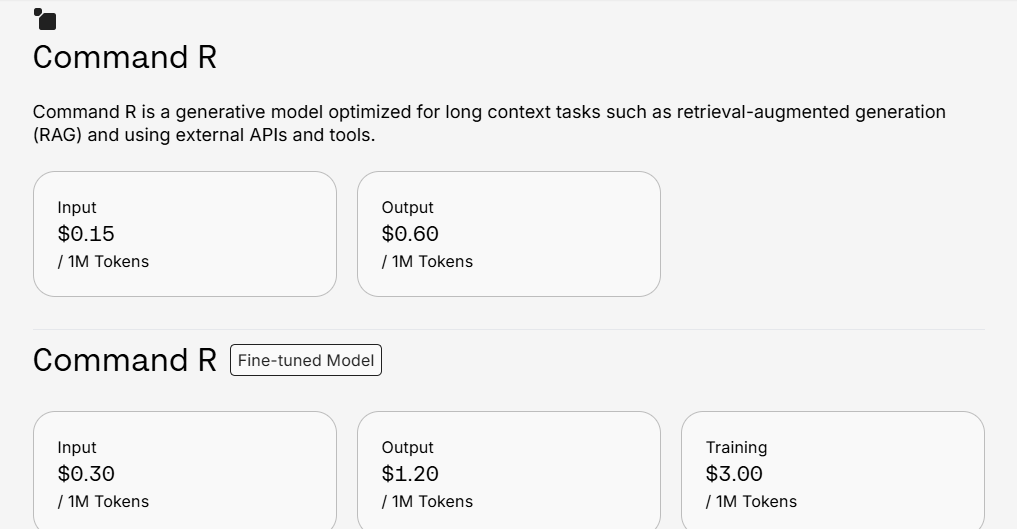Click the Input label above $0.30
This screenshot has height=529, width=1017.
tap(77, 447)
